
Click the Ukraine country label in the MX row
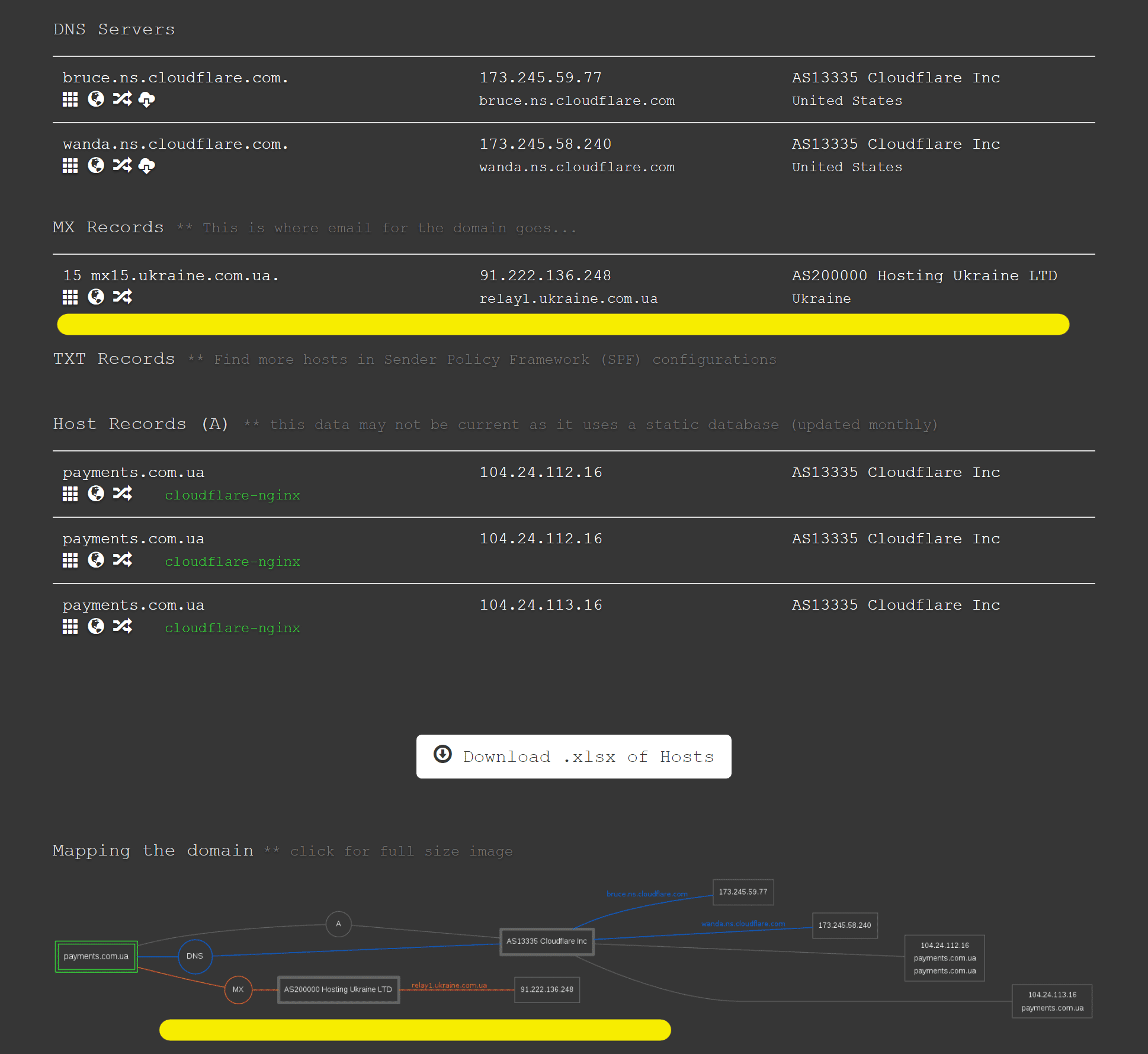tap(821, 299)
